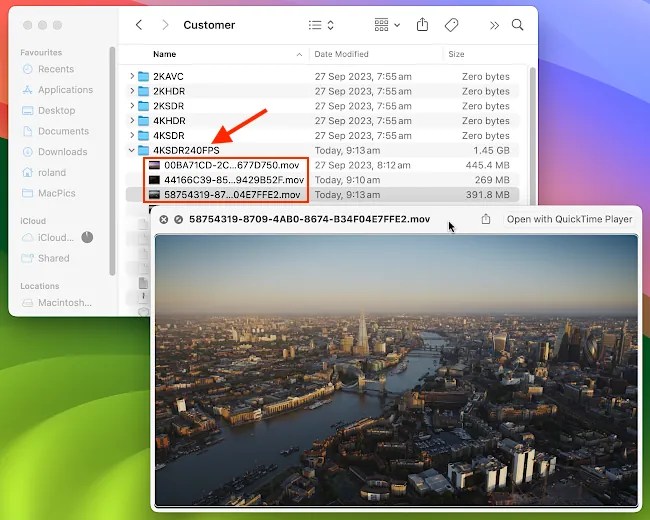Click the London aerial video preview
Viewport: 650px width, 520px height.
[x=396, y=370]
